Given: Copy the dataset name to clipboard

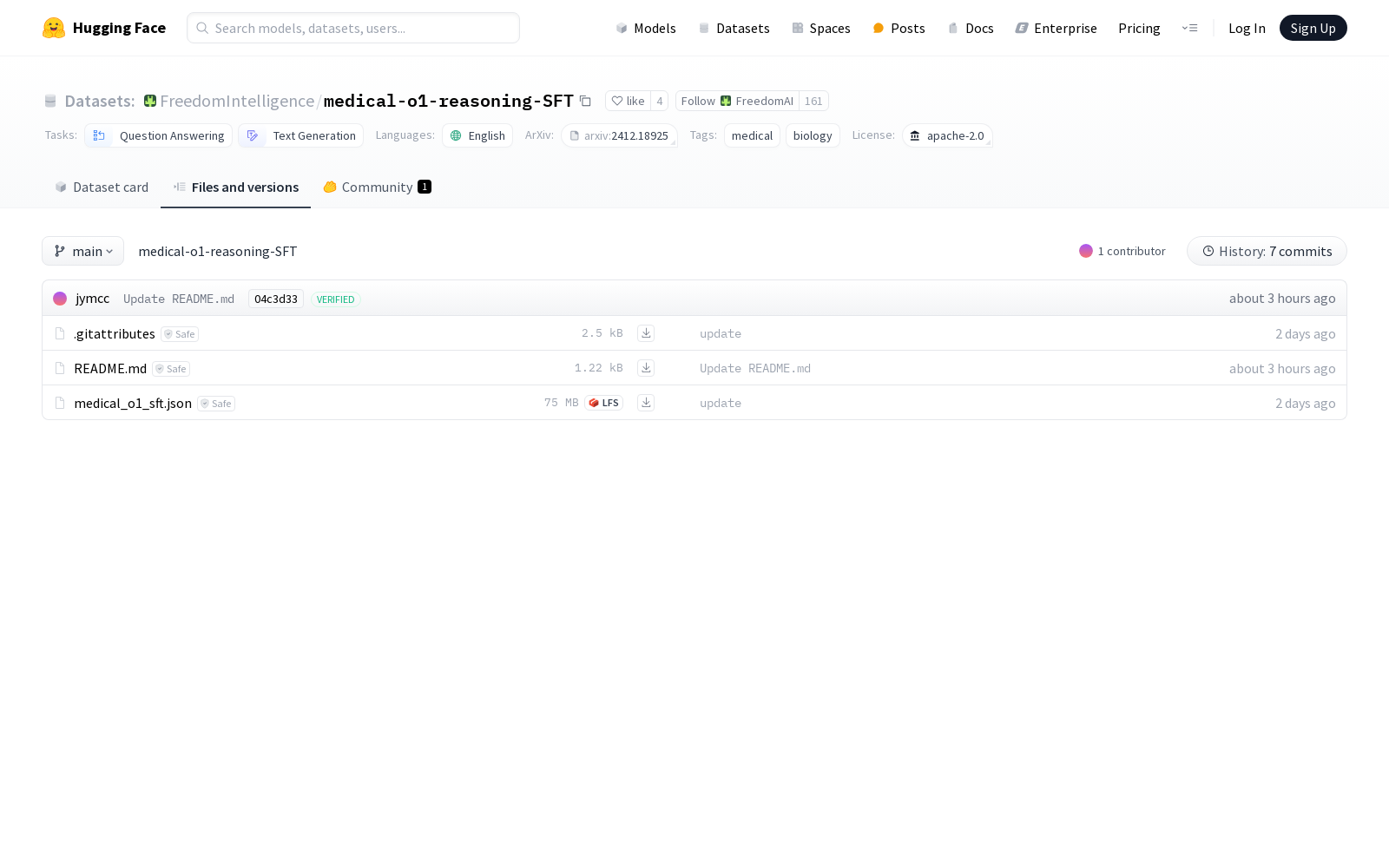Looking at the screenshot, I should coord(585,101).
